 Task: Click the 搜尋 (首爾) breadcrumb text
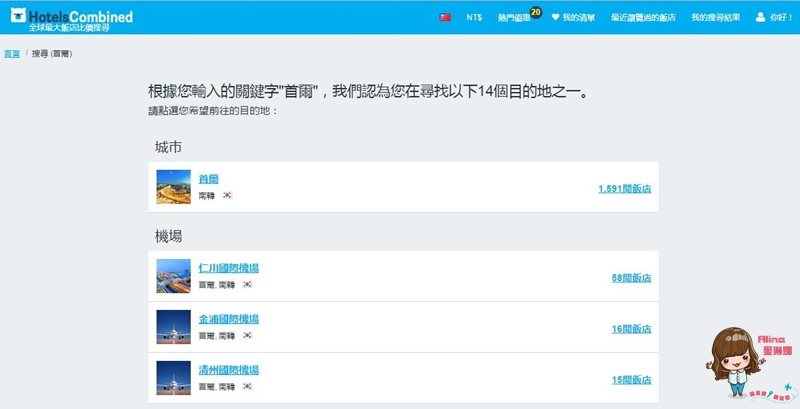pos(52,54)
